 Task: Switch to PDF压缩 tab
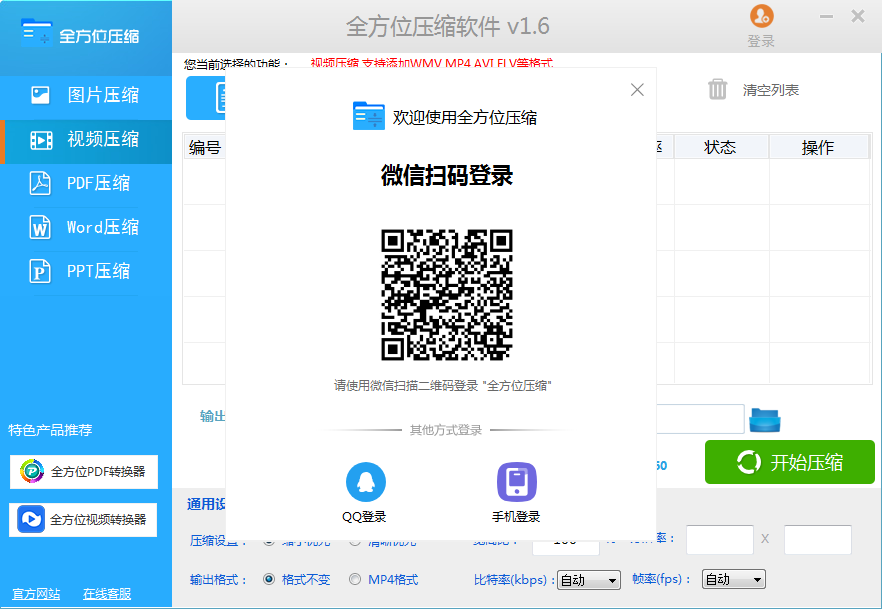coord(86,183)
